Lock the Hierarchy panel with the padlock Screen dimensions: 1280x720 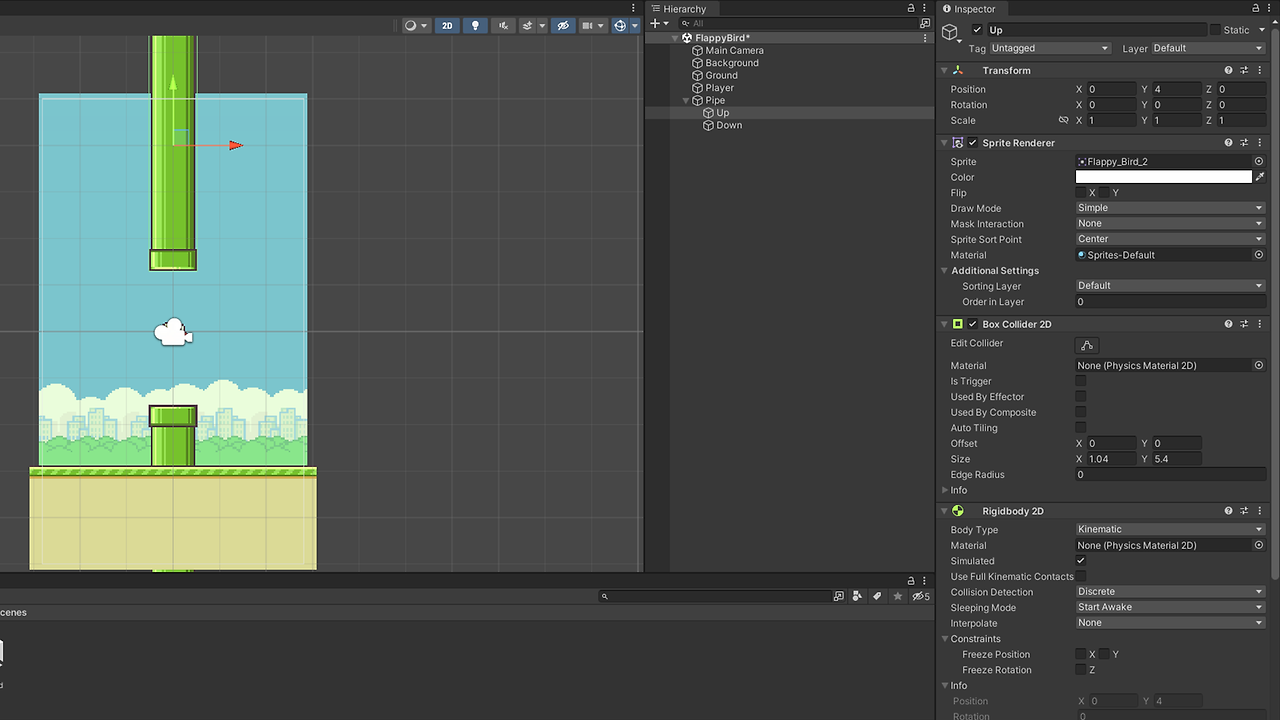(911, 9)
